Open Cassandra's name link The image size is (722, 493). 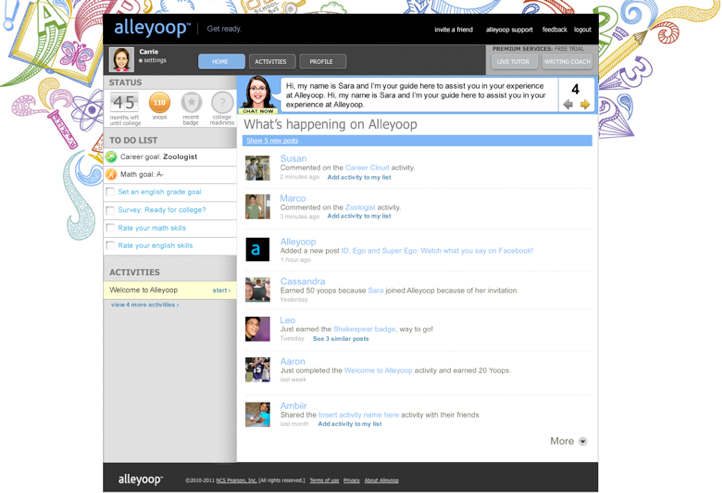[303, 281]
